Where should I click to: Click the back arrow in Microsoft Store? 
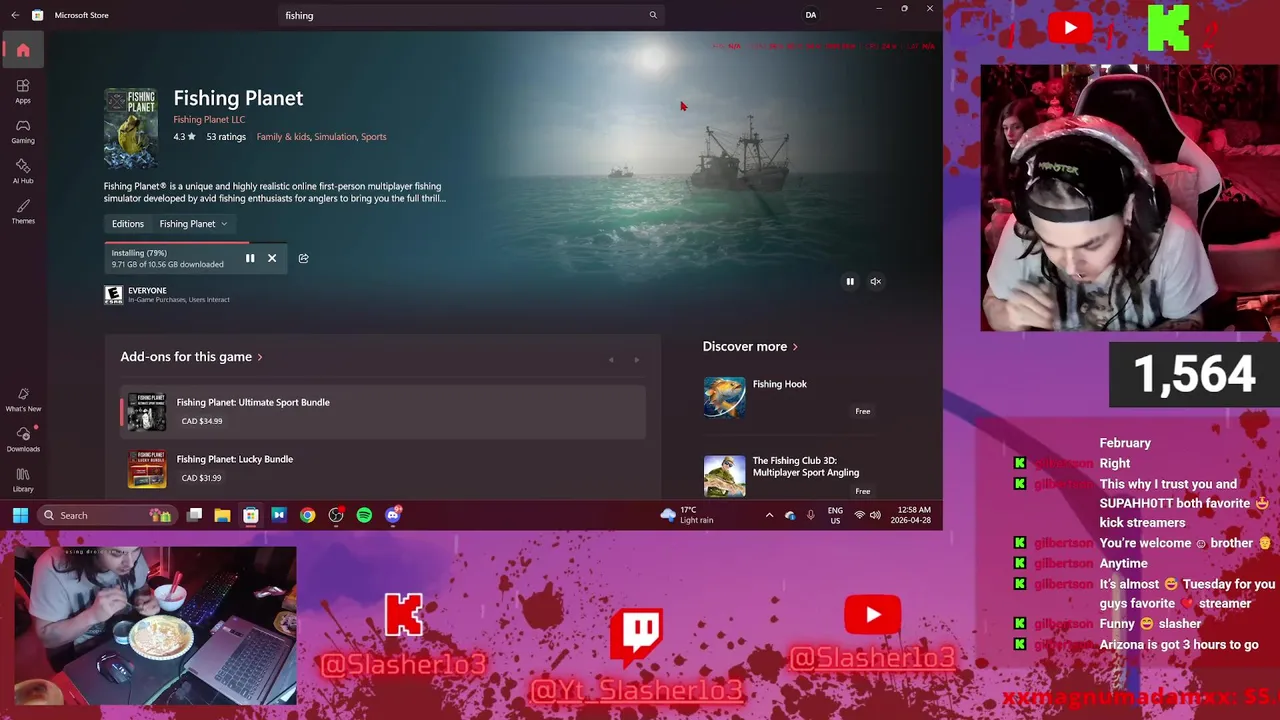tap(15, 15)
